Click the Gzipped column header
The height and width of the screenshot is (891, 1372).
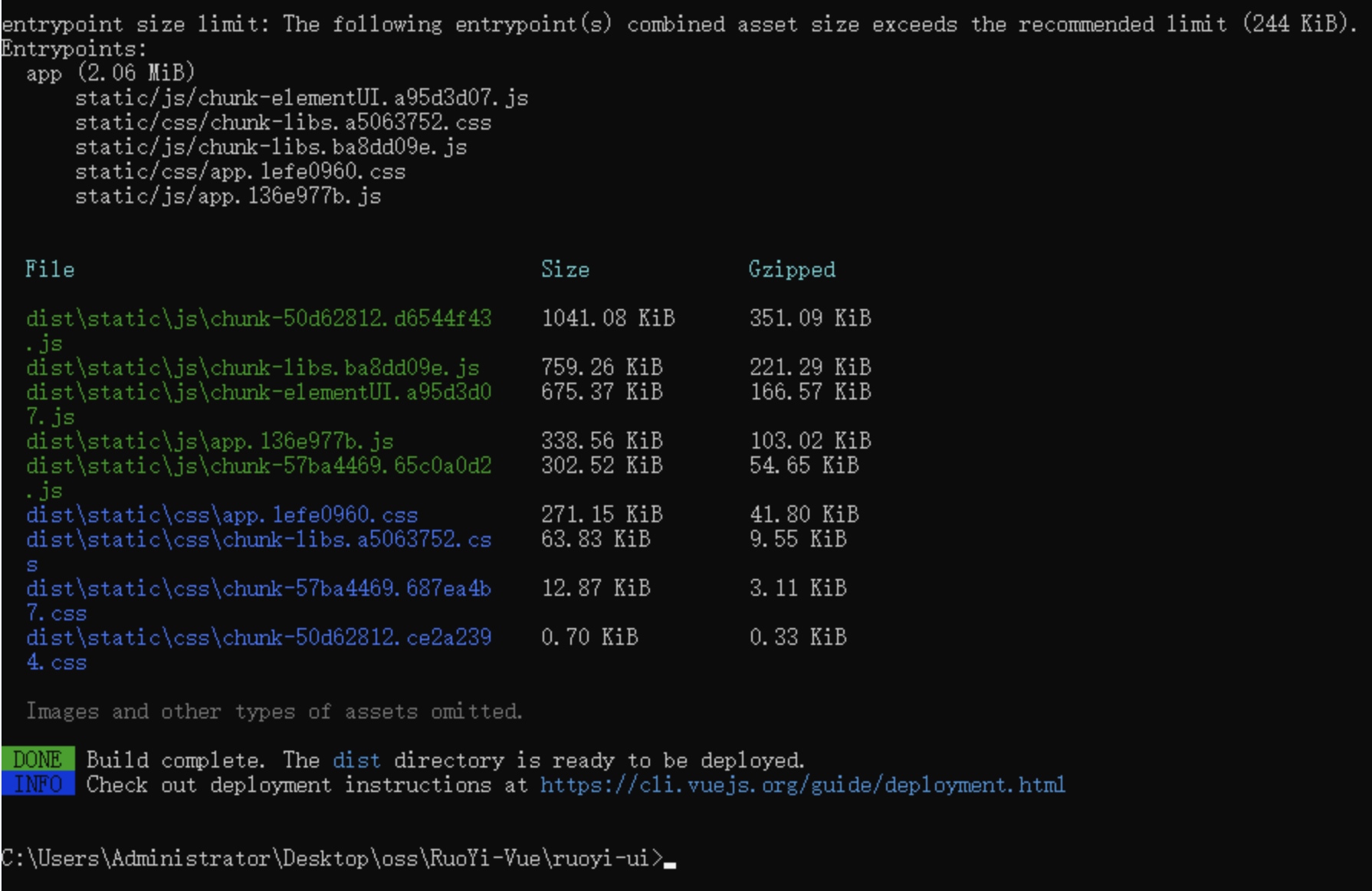pyautogui.click(x=792, y=270)
